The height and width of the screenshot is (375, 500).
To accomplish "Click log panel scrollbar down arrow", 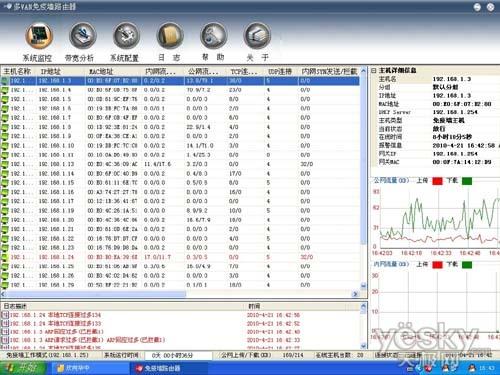I will [364, 346].
